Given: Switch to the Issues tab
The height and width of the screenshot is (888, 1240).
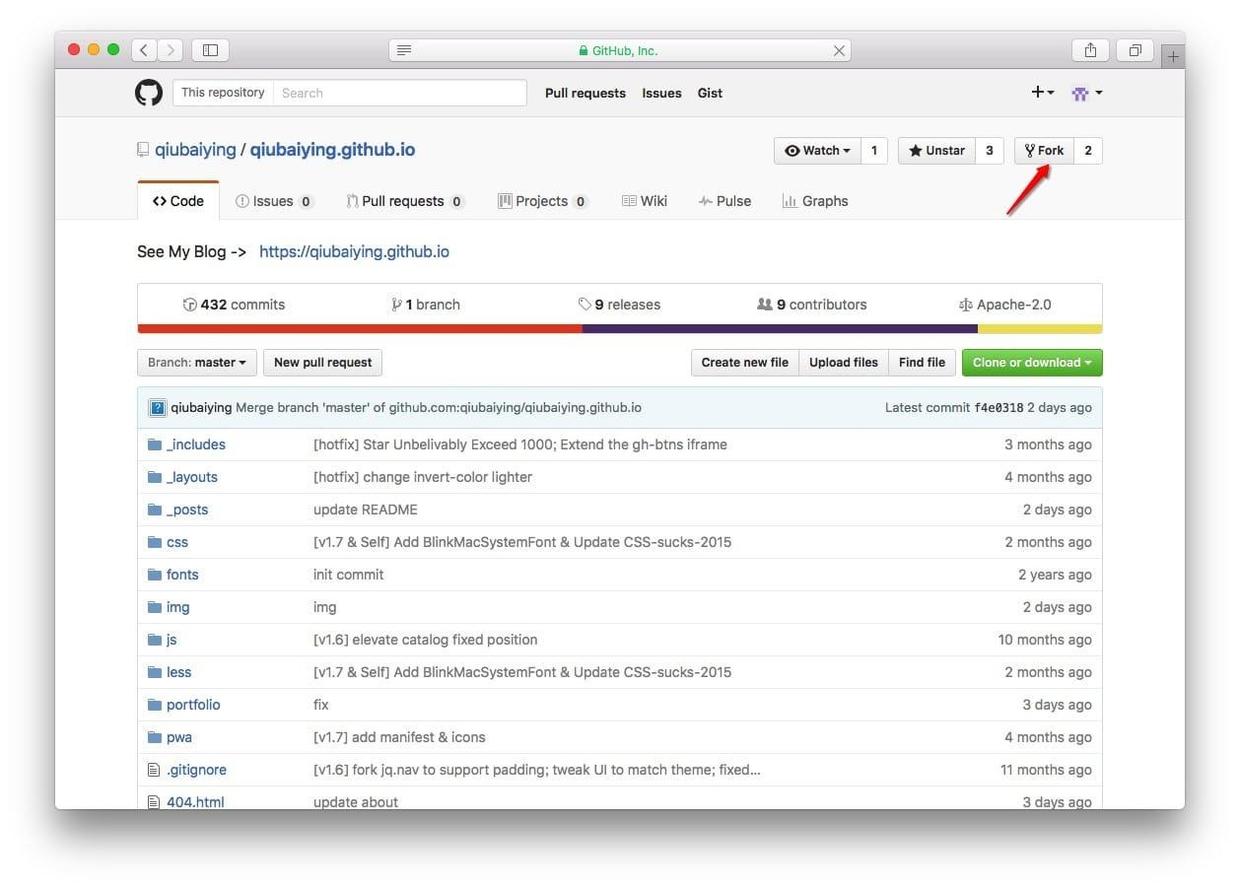Looking at the screenshot, I should pos(273,201).
